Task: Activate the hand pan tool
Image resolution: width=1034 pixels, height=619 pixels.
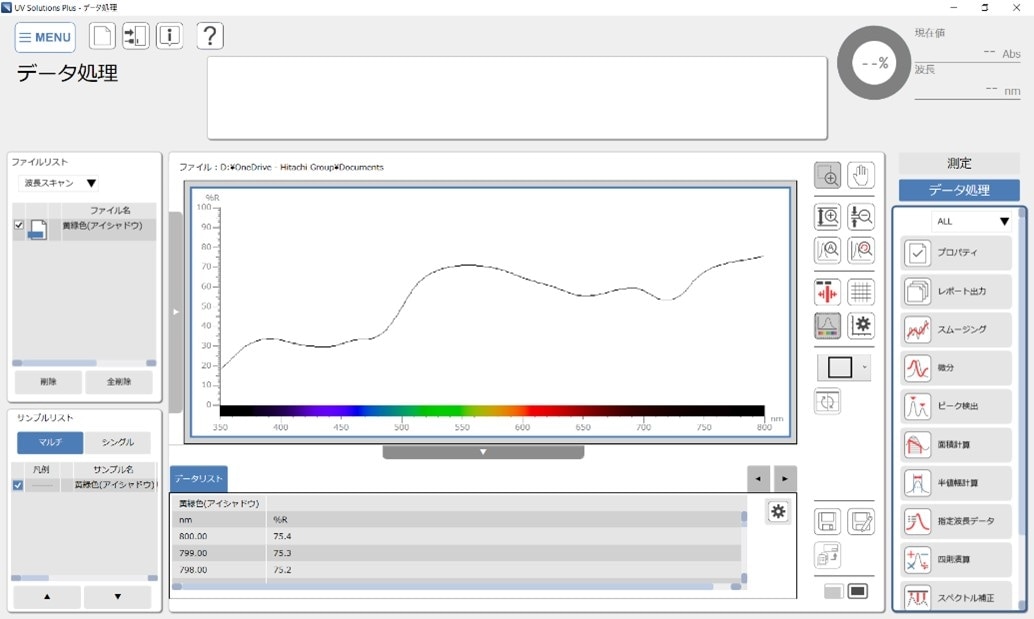Action: point(861,176)
